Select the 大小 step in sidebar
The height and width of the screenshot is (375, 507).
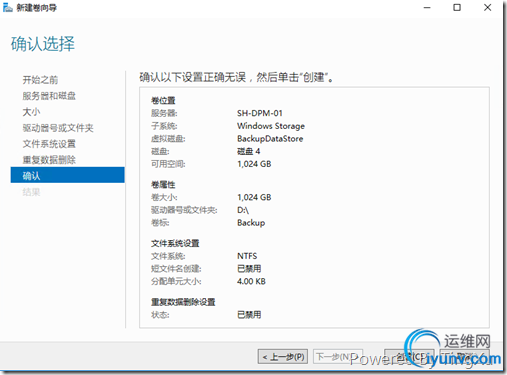click(x=31, y=112)
